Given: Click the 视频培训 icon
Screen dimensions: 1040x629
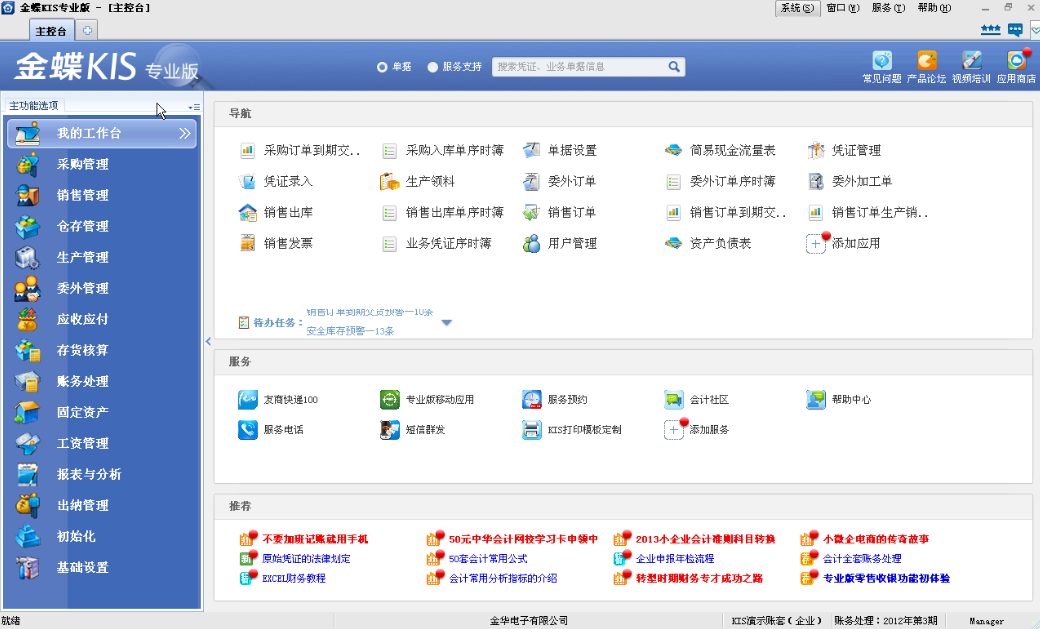Looking at the screenshot, I should coord(971,62).
